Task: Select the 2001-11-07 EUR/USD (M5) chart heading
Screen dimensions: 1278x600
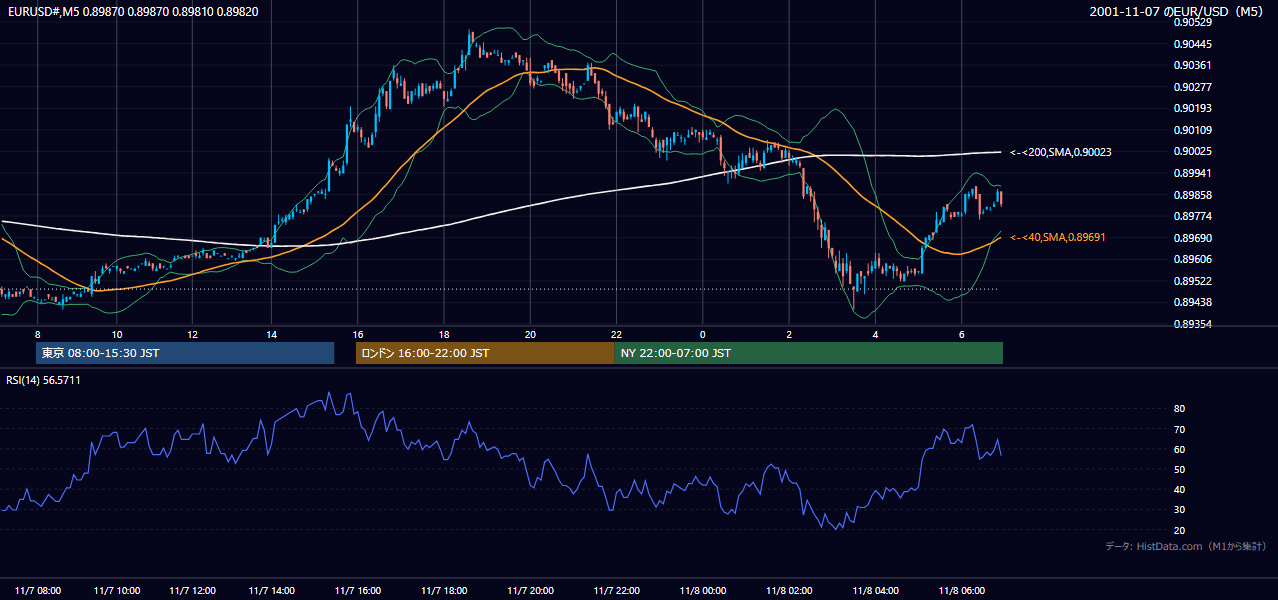Action: point(1178,11)
